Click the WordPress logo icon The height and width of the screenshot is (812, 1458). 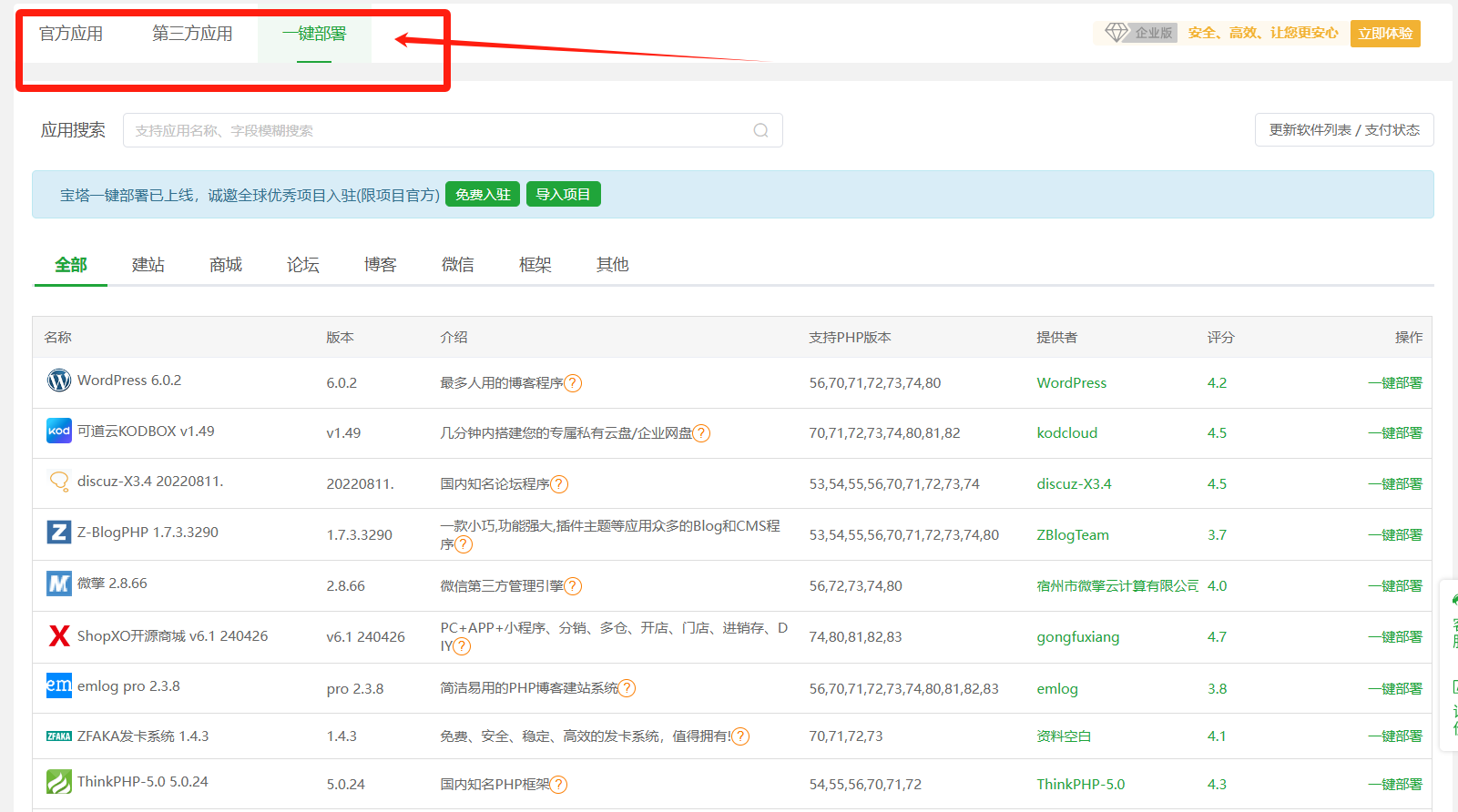[59, 381]
